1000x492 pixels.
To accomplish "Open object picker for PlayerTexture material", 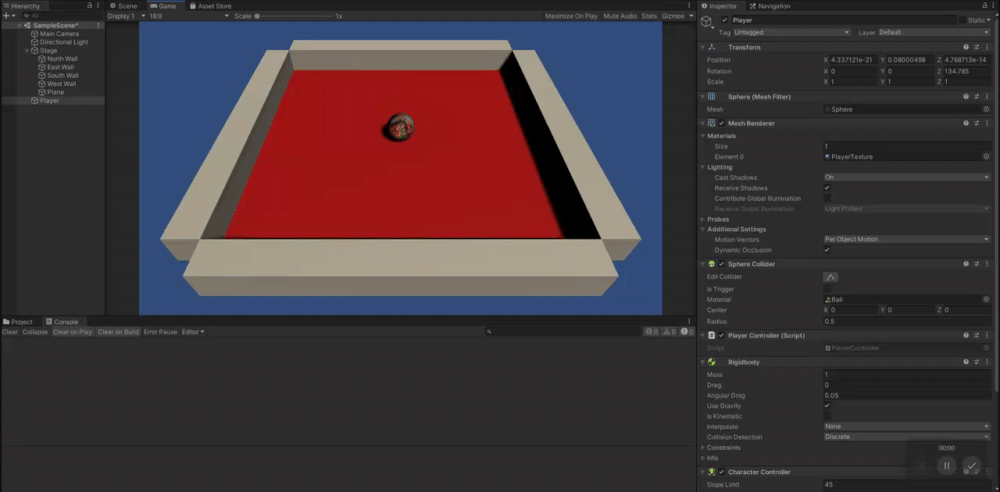I will point(986,157).
